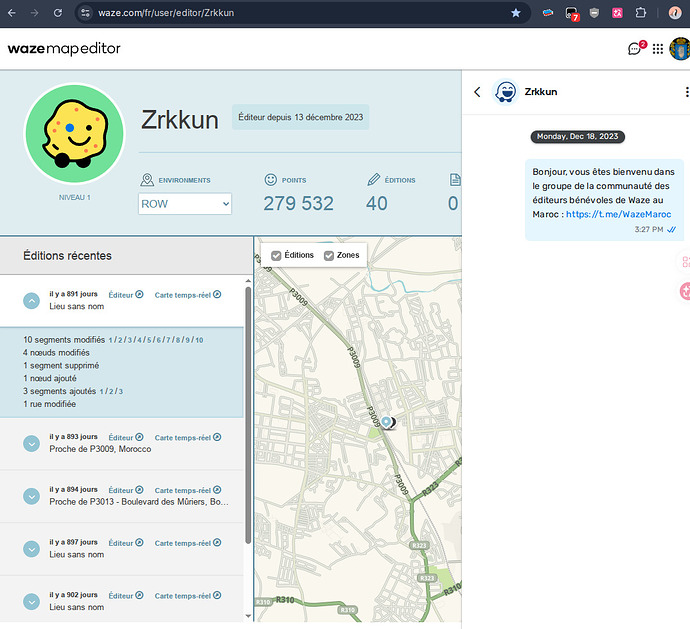Open modified segment number 1
This screenshot has width=690, height=629.
coord(110,340)
